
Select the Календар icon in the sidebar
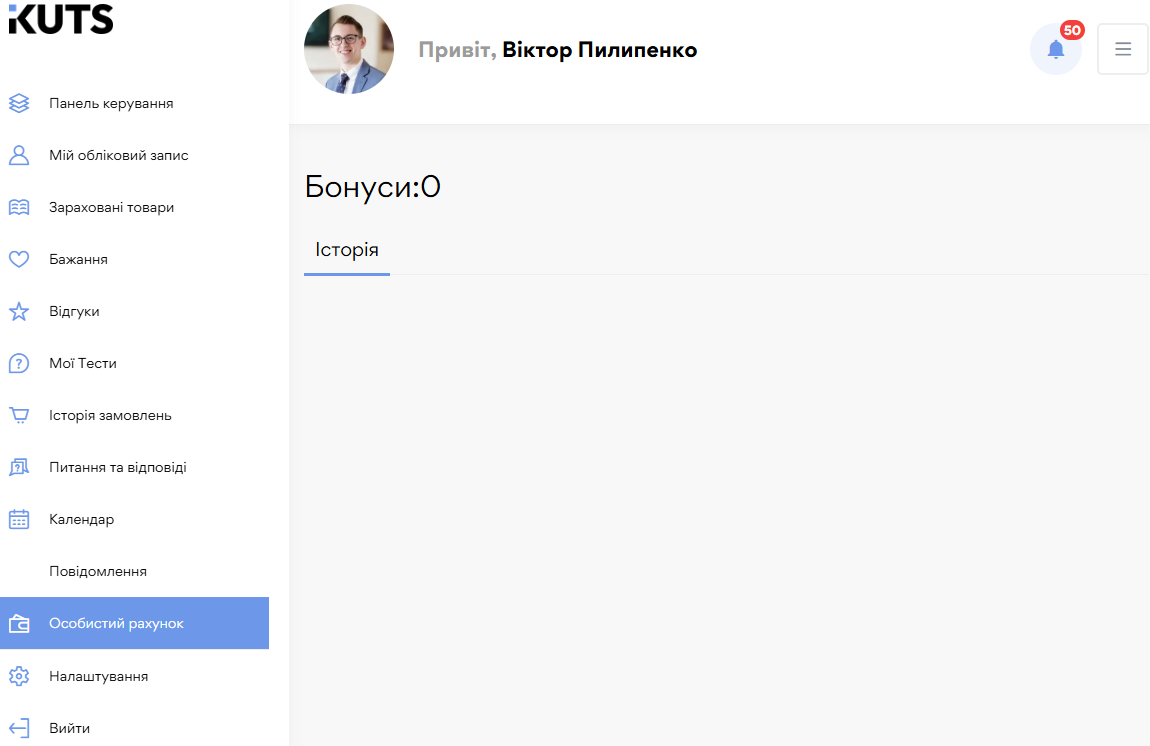pos(19,519)
